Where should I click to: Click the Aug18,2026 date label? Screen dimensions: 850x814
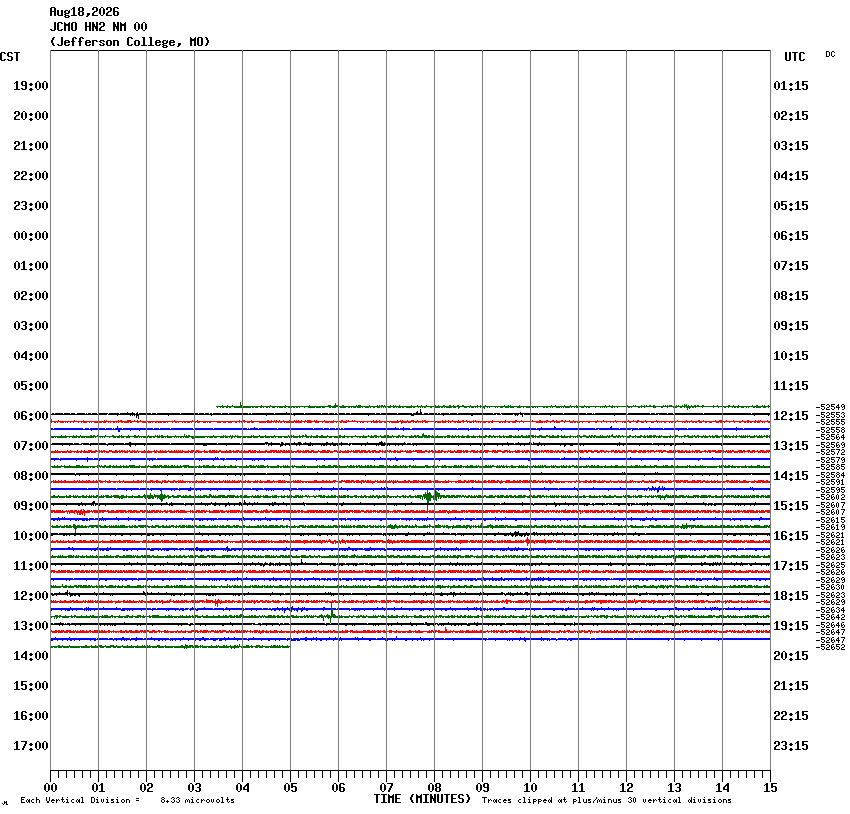point(84,11)
